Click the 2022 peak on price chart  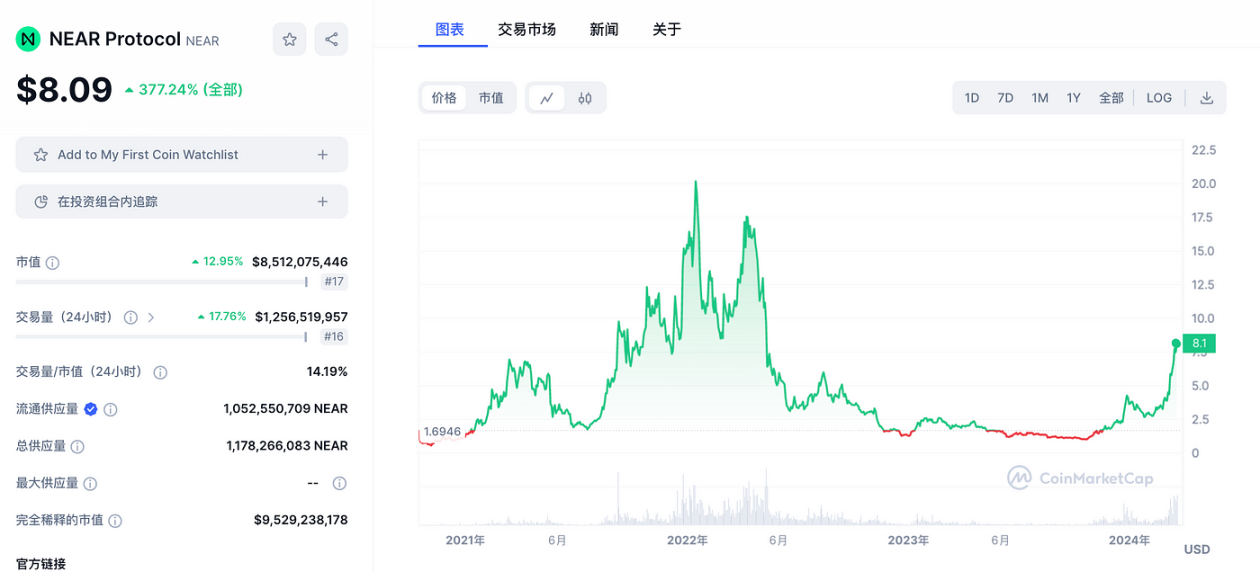click(695, 182)
